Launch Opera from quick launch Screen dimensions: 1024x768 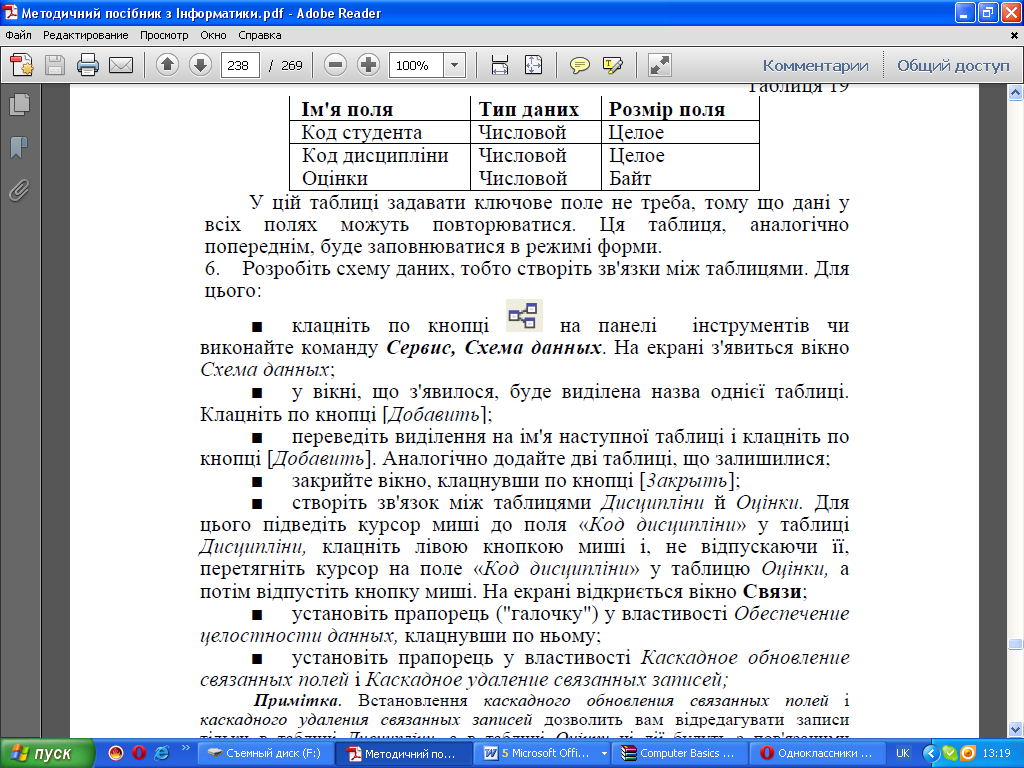[139, 753]
